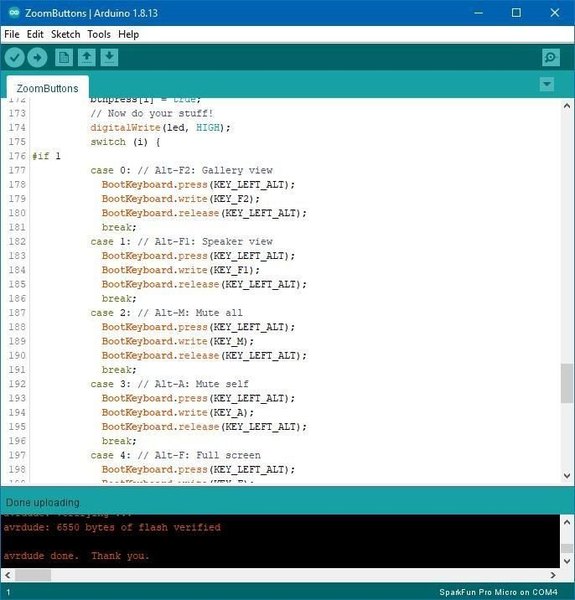This screenshot has height=600, width=575.
Task: Open the File menu
Action: (12, 34)
